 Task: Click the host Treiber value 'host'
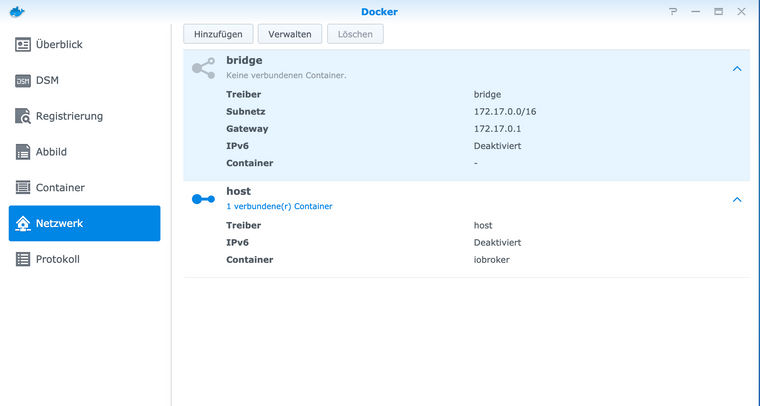483,225
